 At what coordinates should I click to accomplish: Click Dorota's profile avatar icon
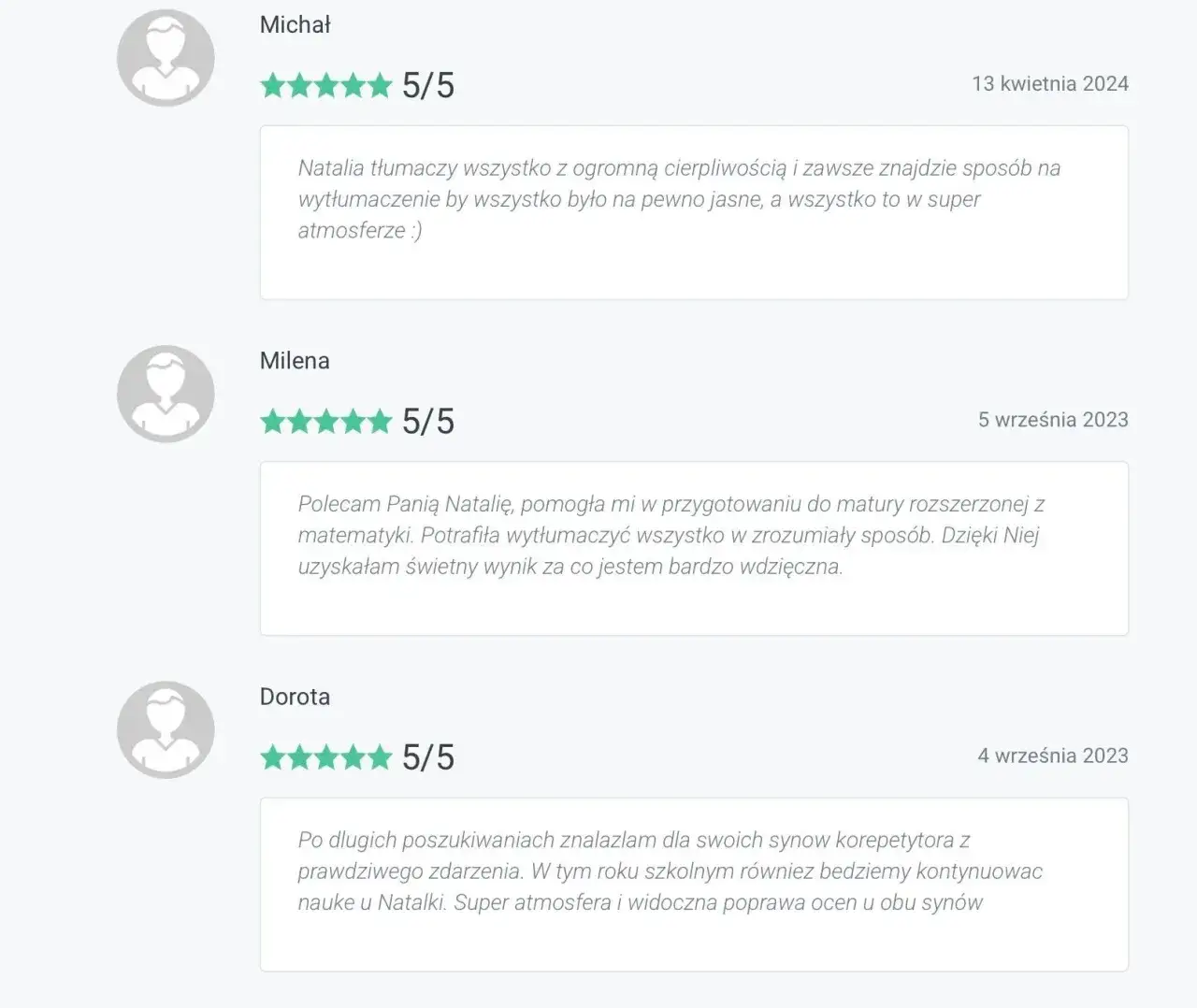click(x=166, y=729)
